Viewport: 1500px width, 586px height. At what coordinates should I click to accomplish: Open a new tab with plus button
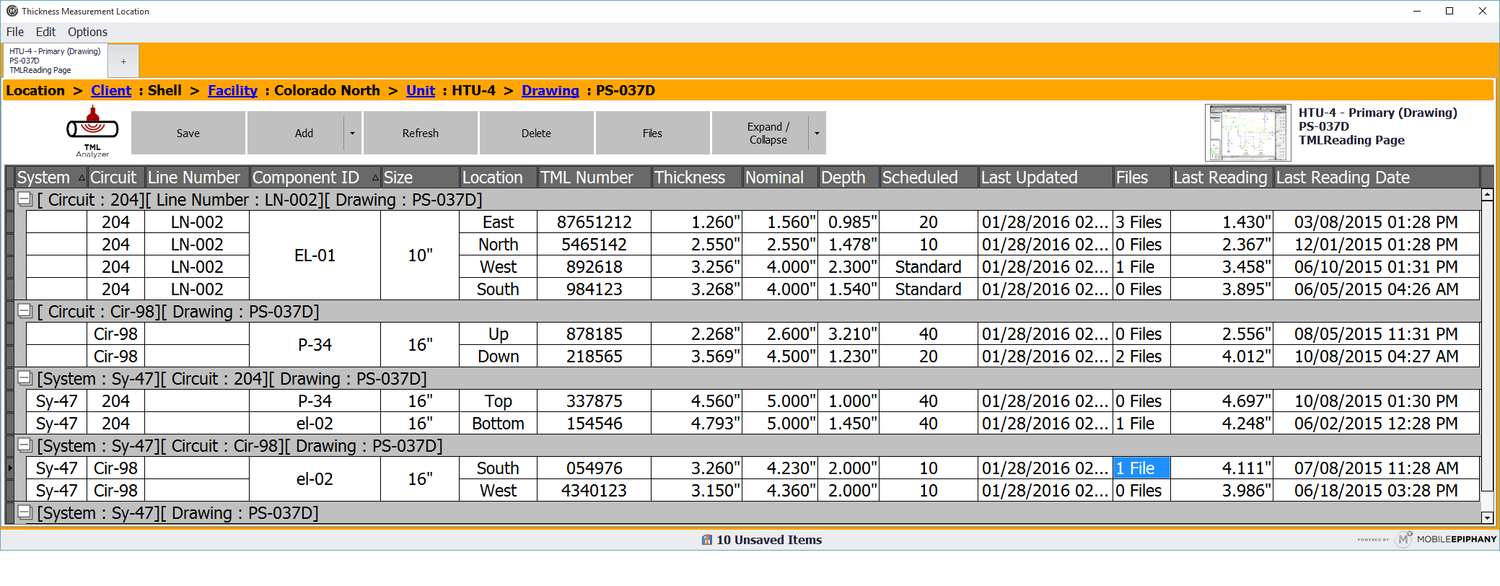click(123, 61)
